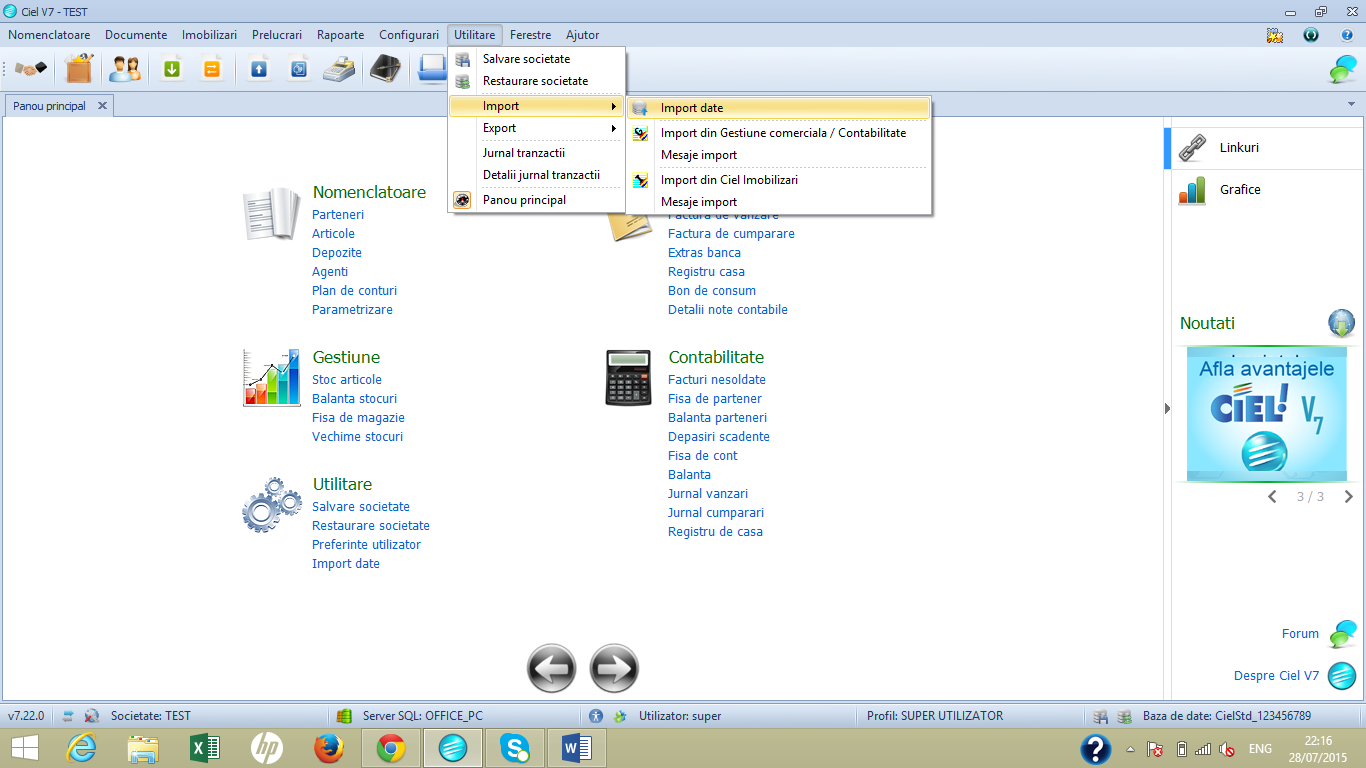The height and width of the screenshot is (768, 1366).
Task: Click the green down-arrow document toolbar icon
Action: tap(172, 69)
